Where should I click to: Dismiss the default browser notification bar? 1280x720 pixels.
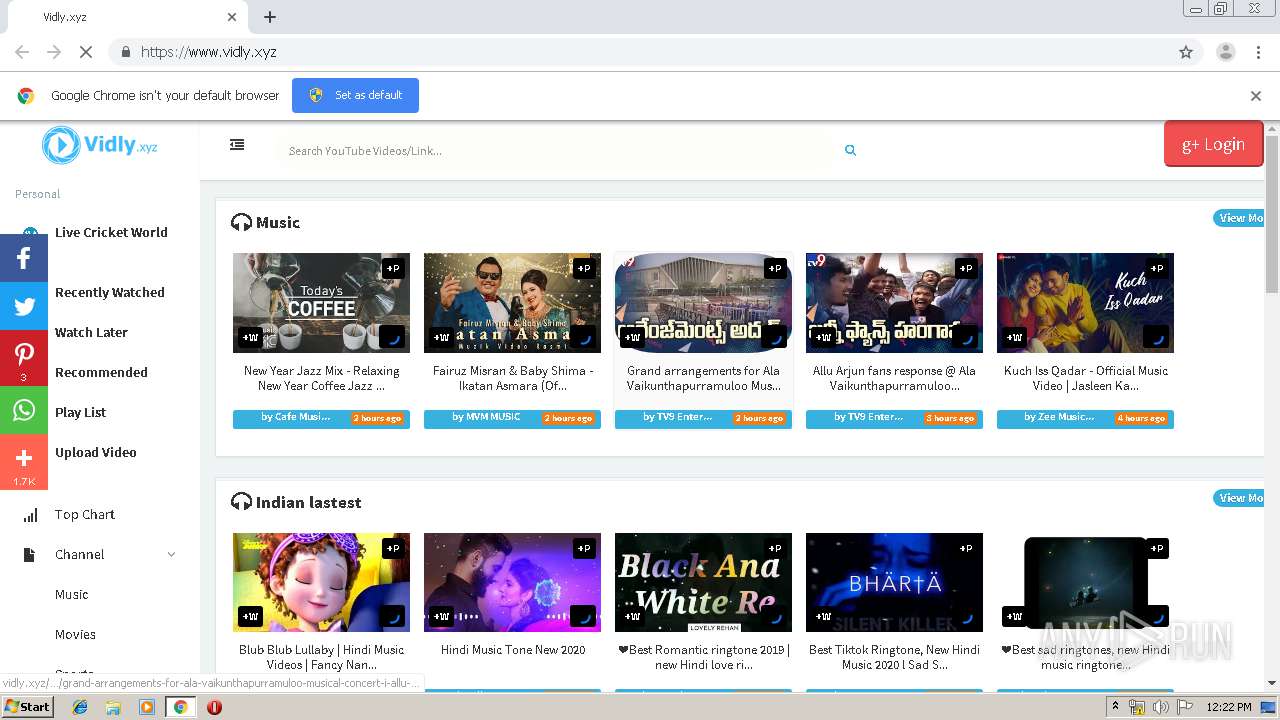coord(1256,96)
